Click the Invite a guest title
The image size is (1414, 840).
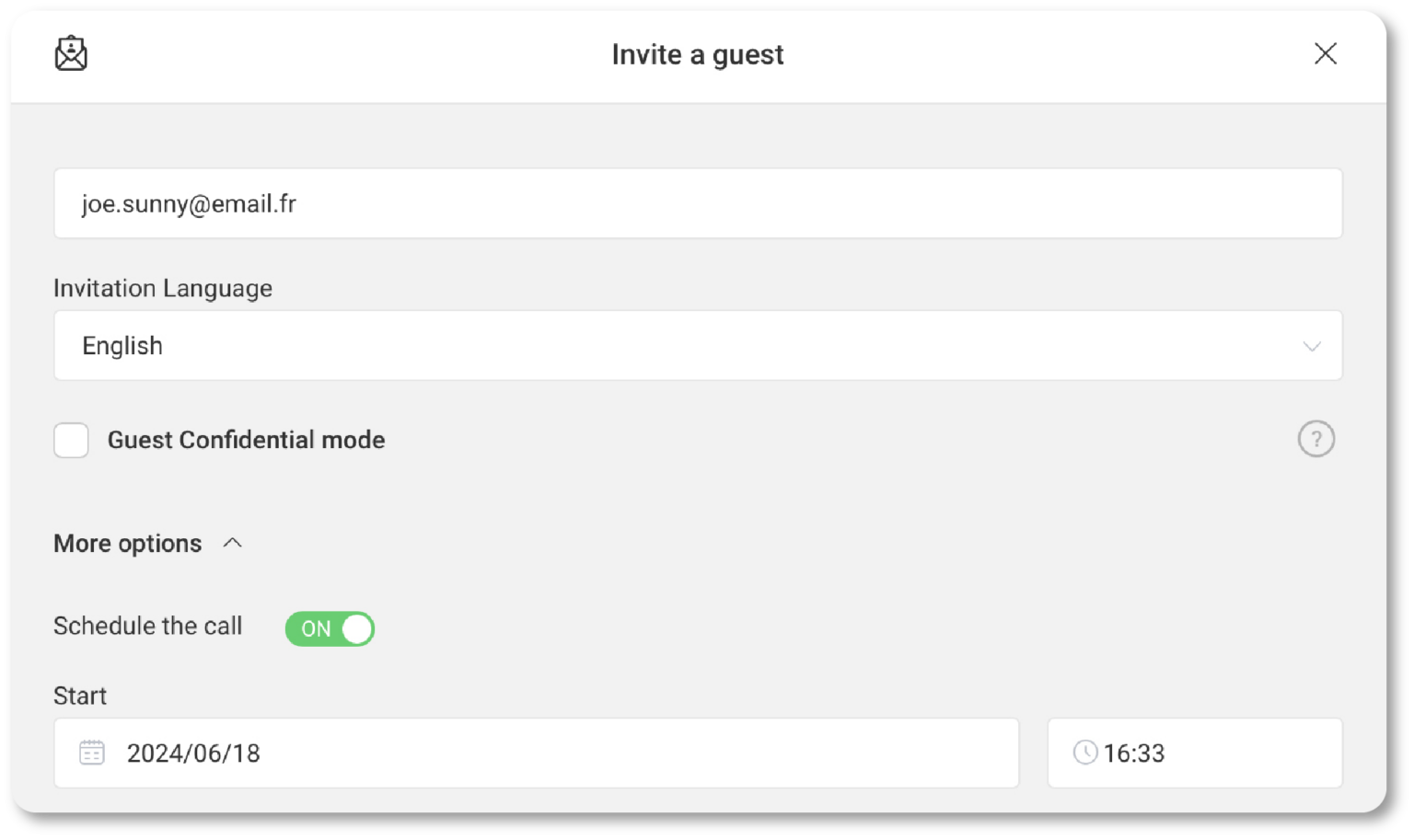tap(698, 54)
